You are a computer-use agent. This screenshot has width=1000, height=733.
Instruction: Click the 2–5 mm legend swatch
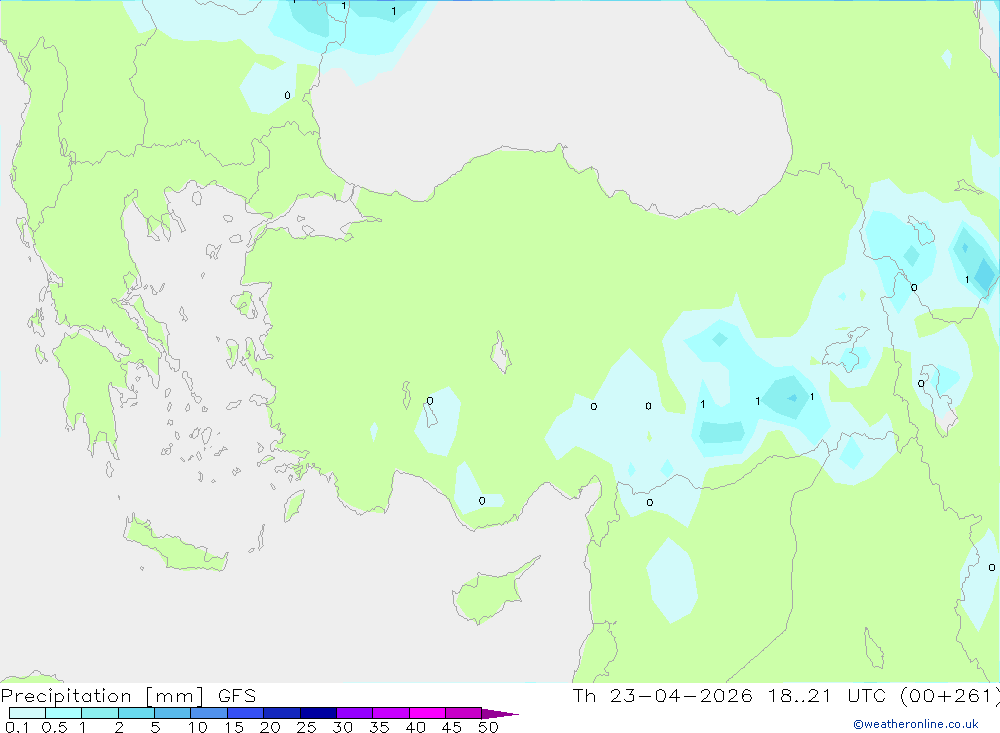pos(136,713)
